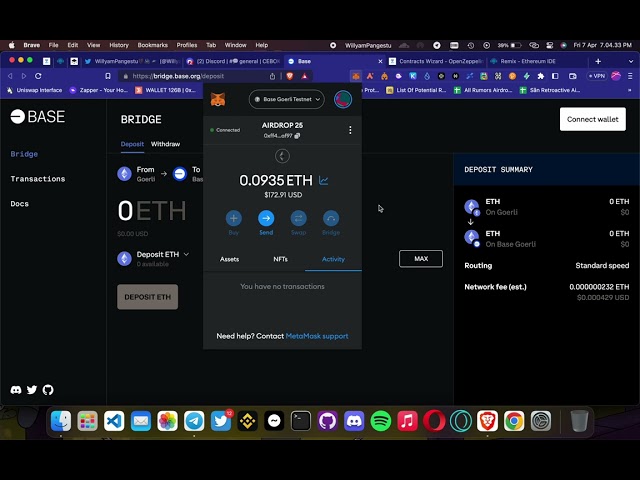Open a new browser tab
This screenshot has height=480, width=640.
598,61
